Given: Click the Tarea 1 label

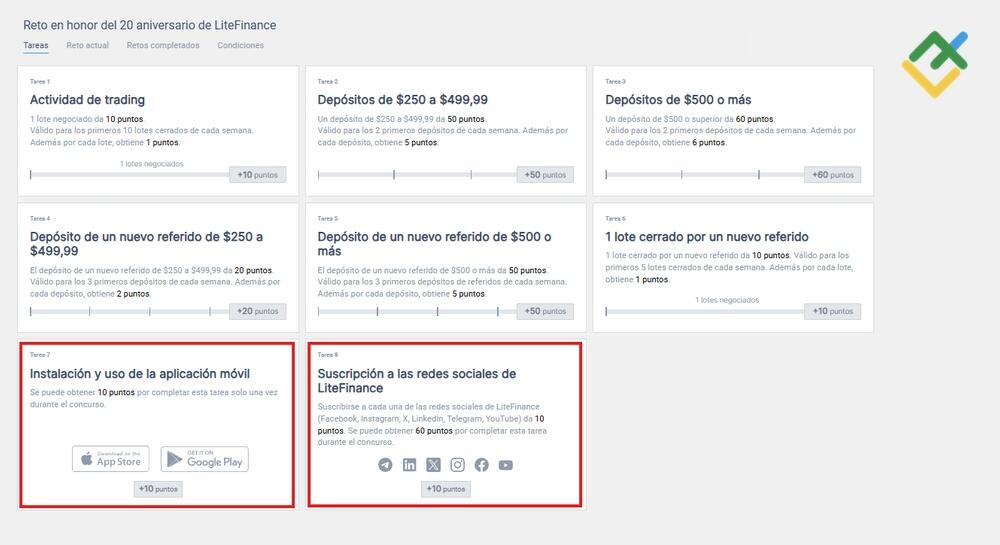Looking at the screenshot, I should click(40, 82).
